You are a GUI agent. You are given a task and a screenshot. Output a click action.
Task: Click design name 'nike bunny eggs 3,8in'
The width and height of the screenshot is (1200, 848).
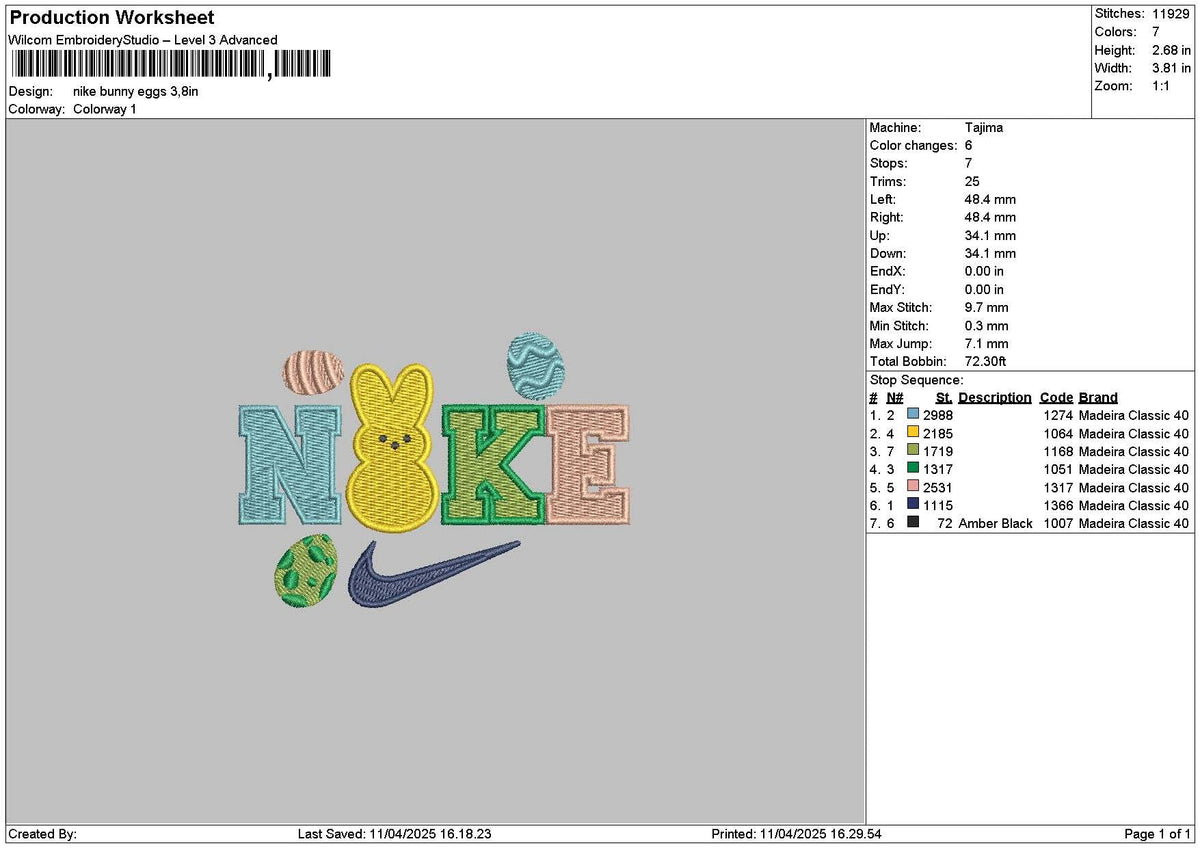click(136, 91)
